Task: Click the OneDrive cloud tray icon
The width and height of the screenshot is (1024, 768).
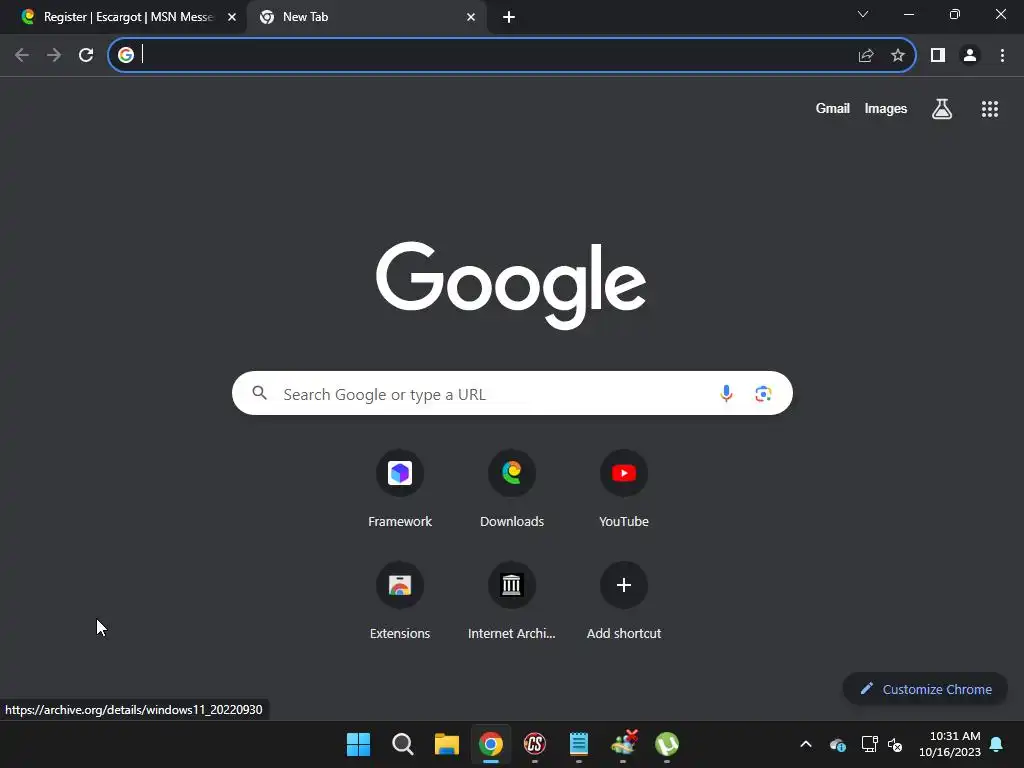Action: (x=838, y=744)
